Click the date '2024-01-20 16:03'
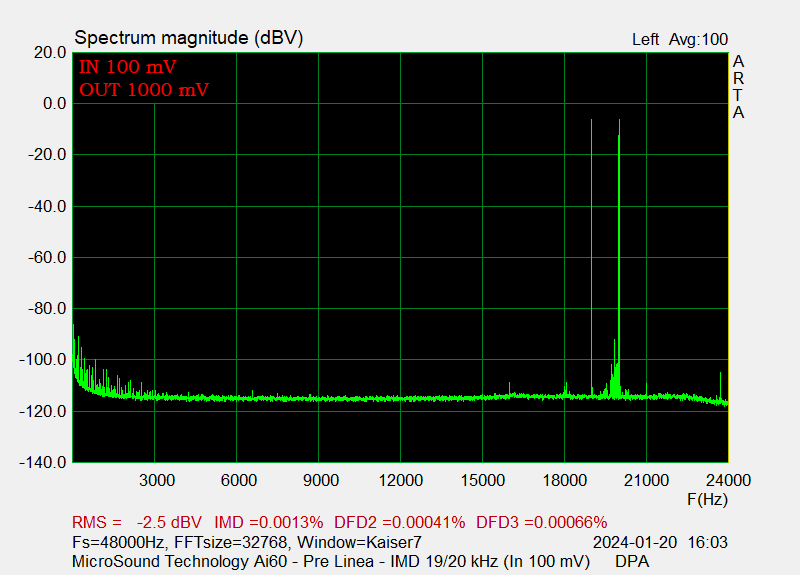This screenshot has height=575, width=800. coord(660,542)
